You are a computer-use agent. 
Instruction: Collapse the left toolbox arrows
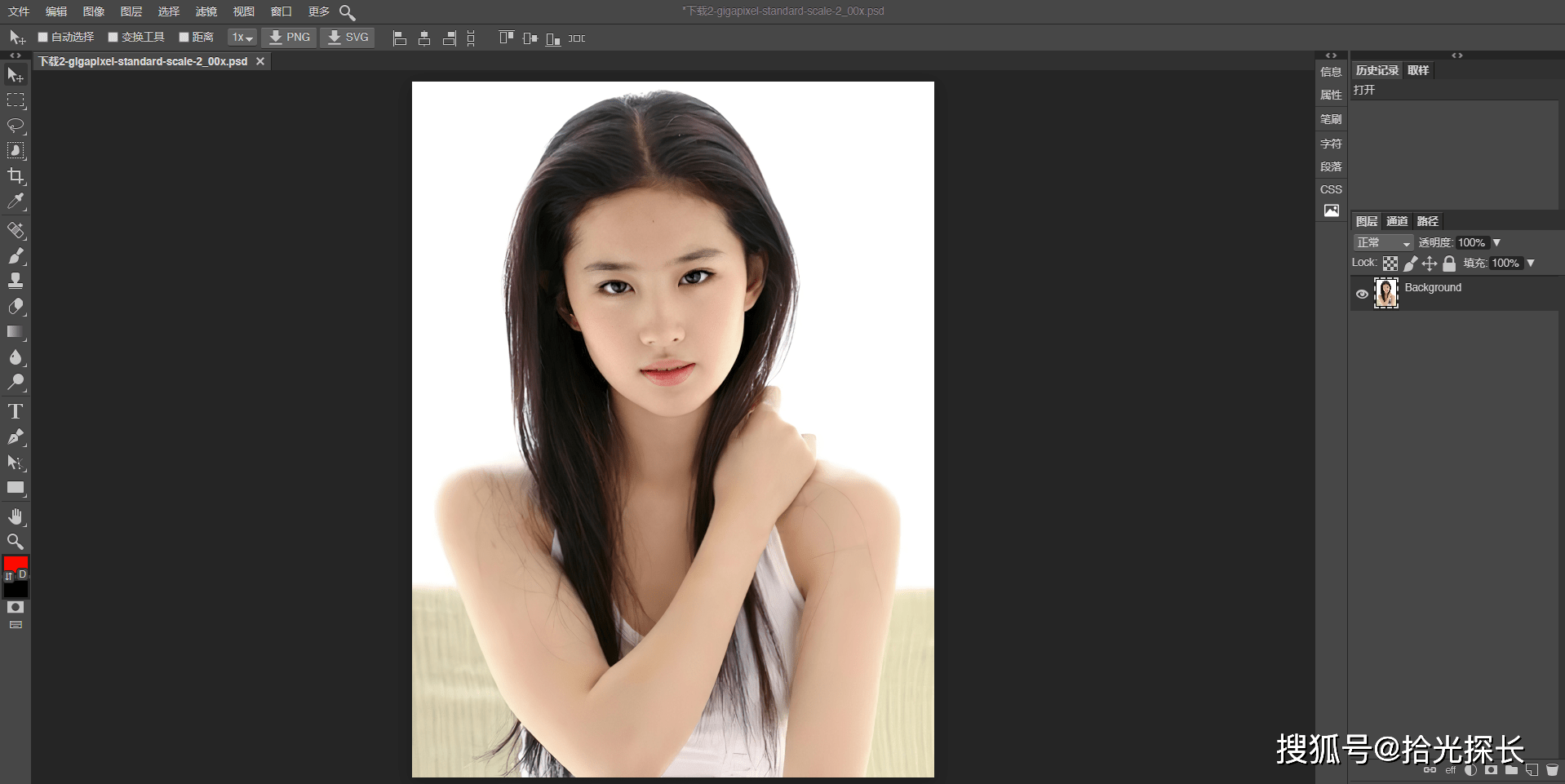tap(16, 55)
